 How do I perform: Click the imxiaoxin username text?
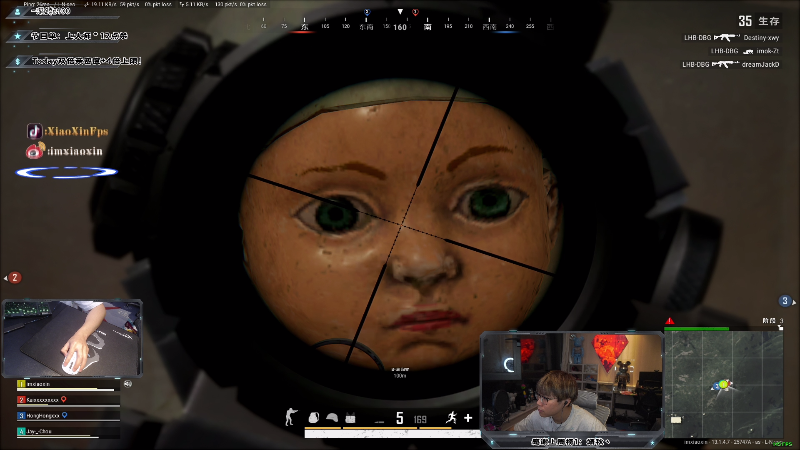(x=75, y=151)
